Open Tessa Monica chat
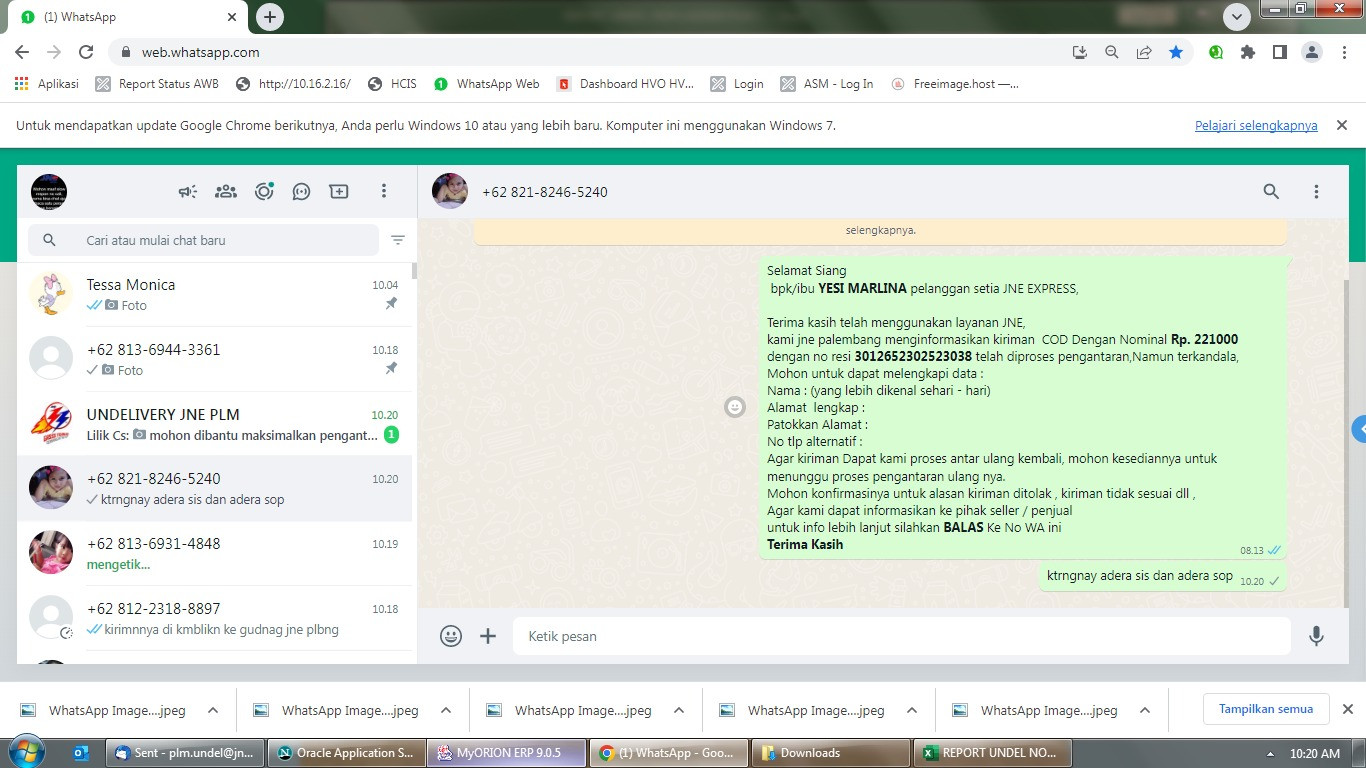This screenshot has width=1366, height=768. 215,294
